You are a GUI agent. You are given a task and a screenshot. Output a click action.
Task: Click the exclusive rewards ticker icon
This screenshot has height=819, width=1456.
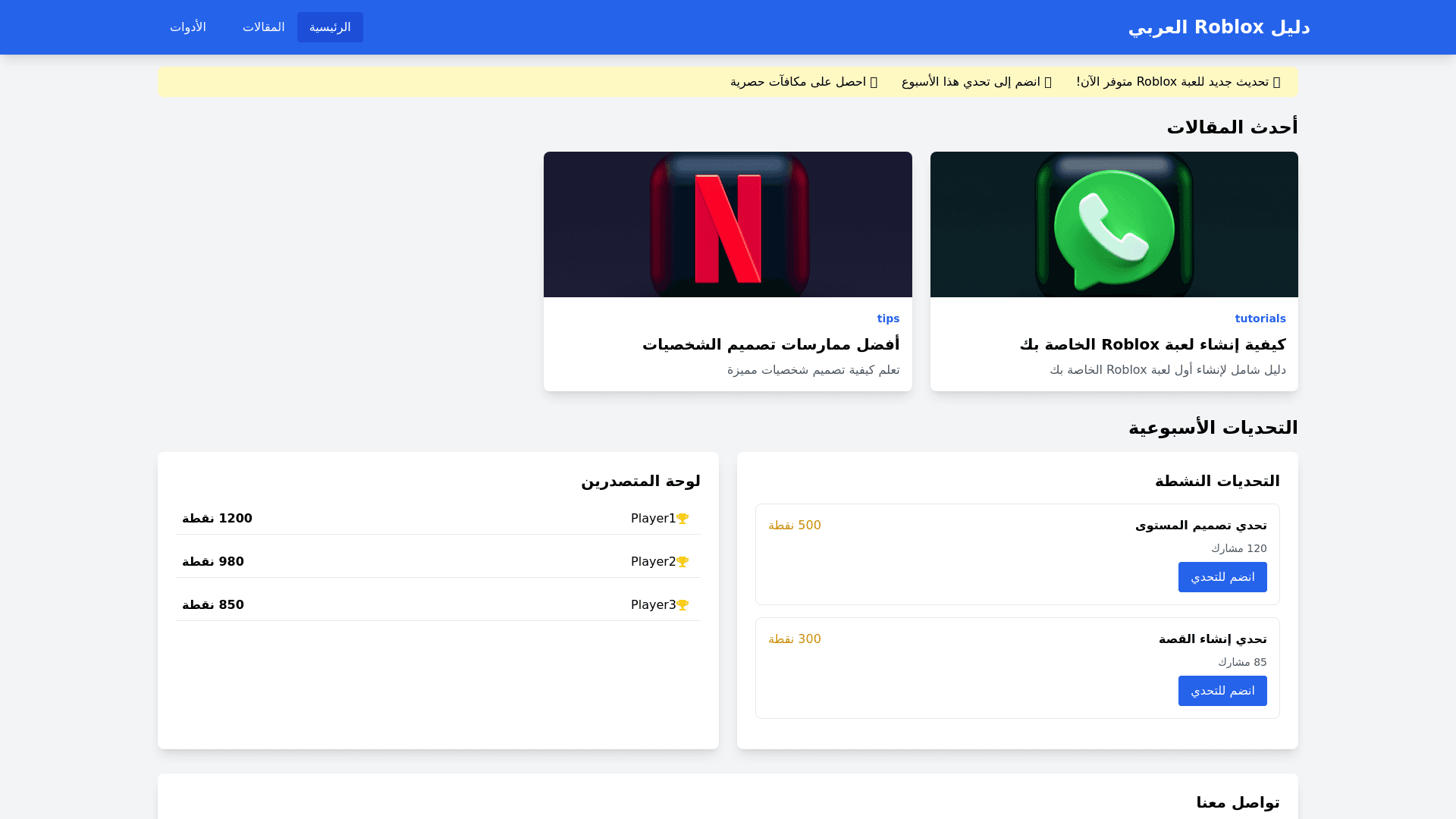(874, 82)
